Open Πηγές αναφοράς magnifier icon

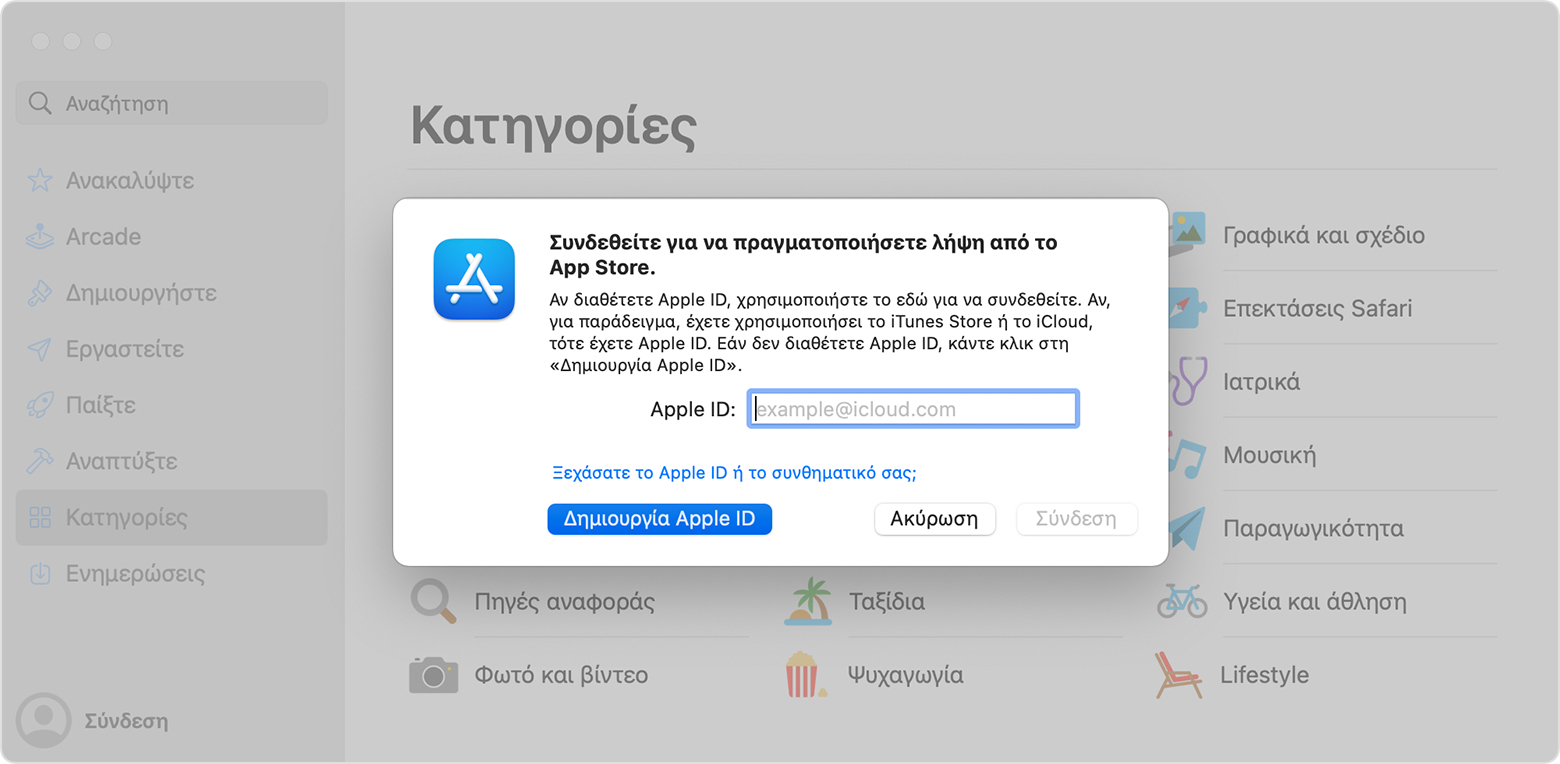pyautogui.click(x=433, y=601)
